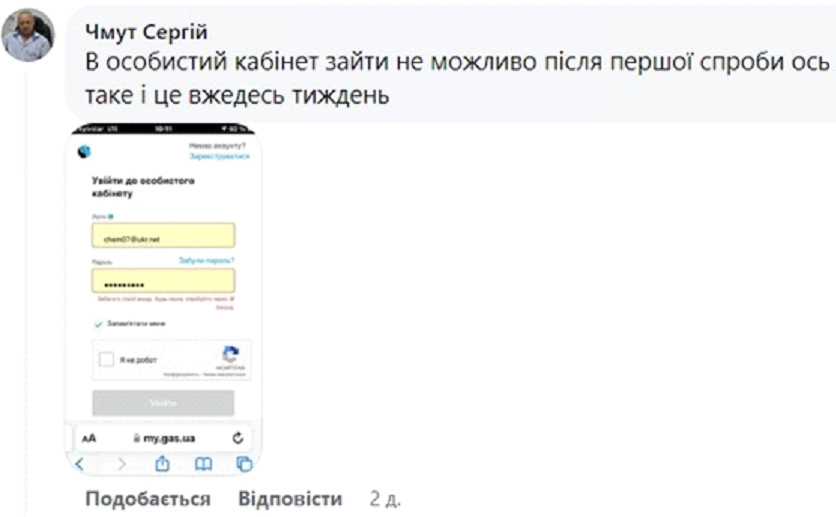Click the grey Увійти login button

pyautogui.click(x=163, y=403)
